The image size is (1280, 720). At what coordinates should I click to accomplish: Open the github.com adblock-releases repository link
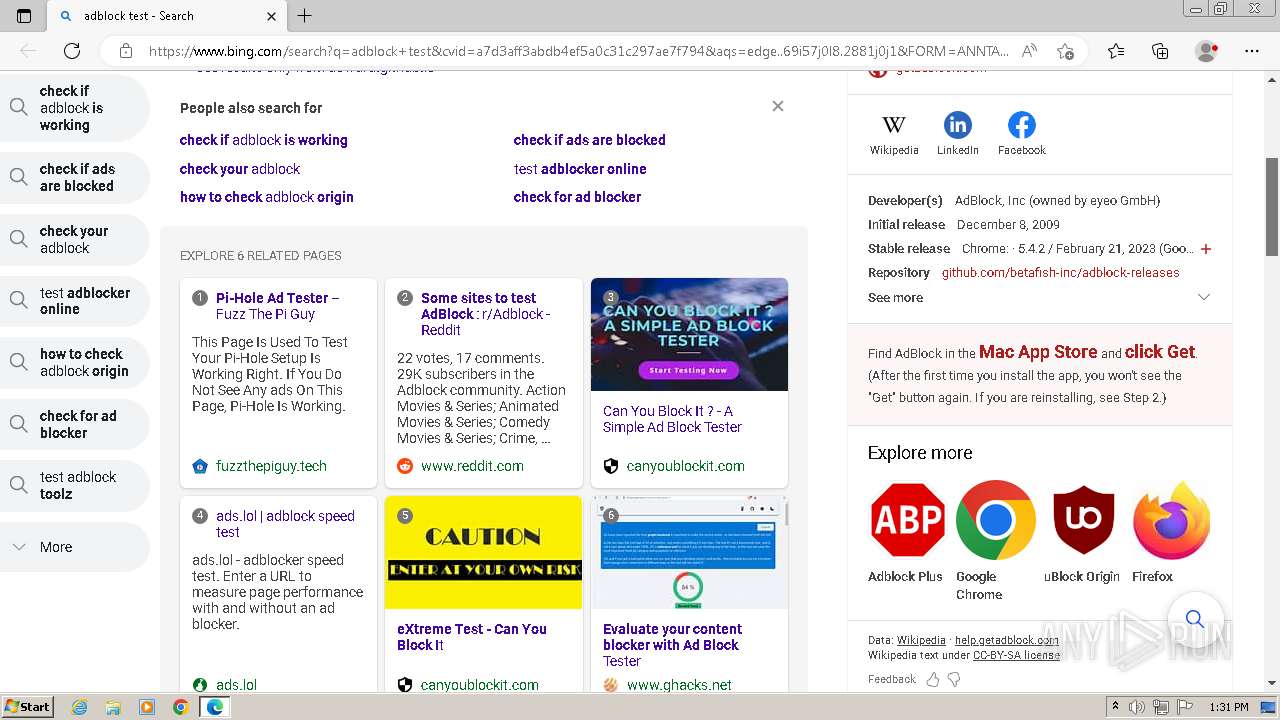click(1060, 273)
